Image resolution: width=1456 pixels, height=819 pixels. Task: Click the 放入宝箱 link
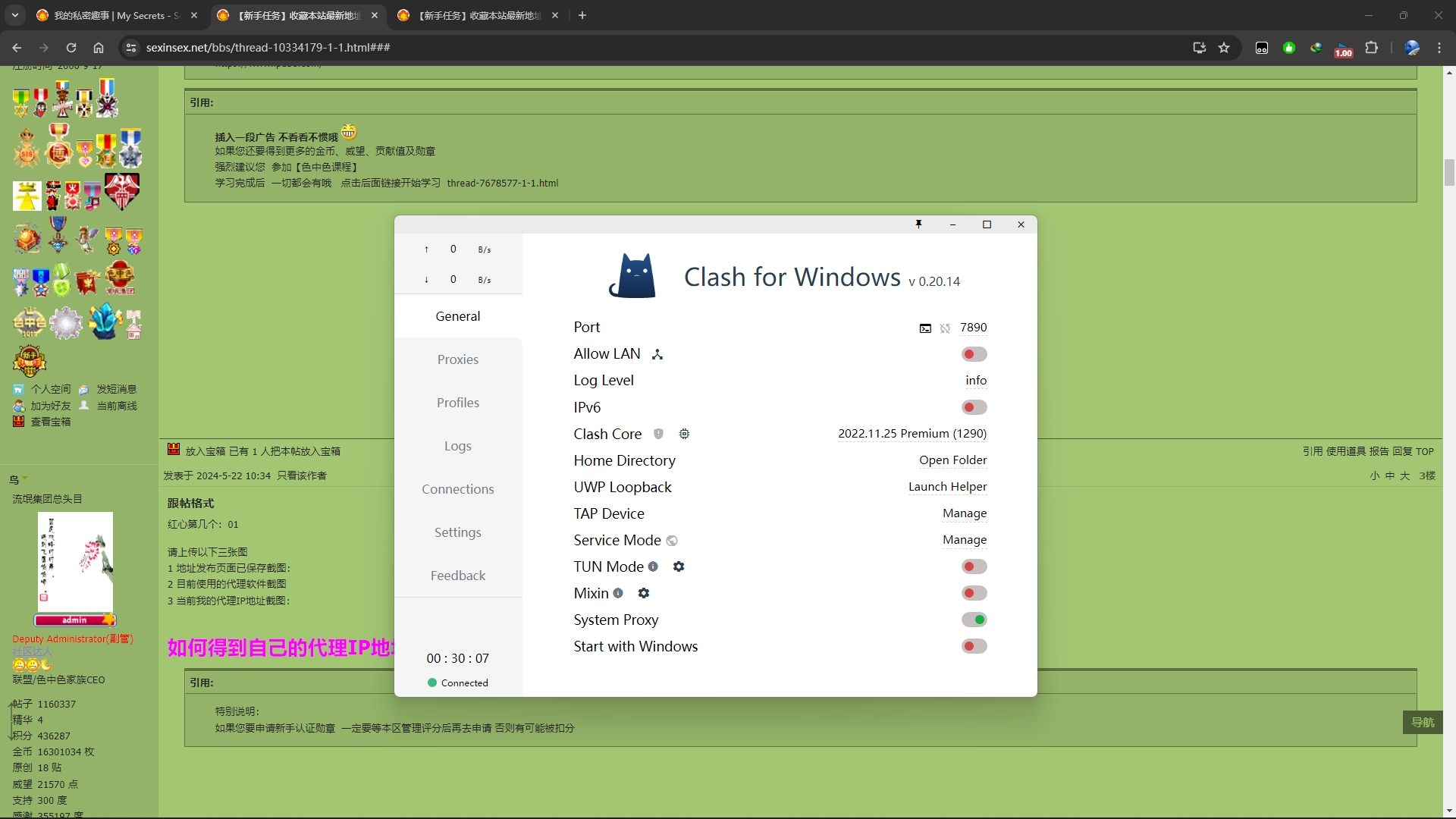tap(206, 451)
